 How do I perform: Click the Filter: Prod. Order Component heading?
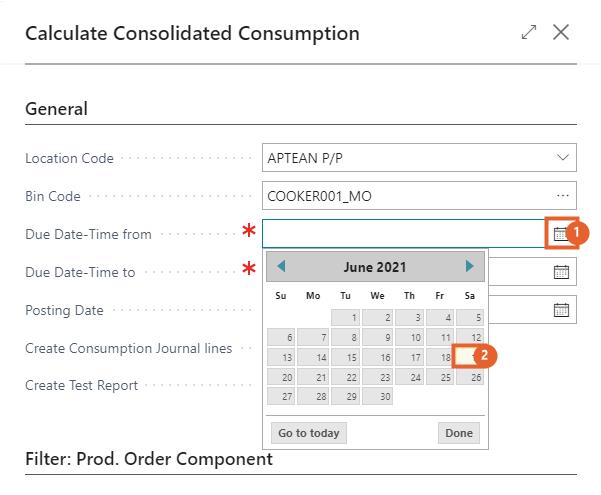pos(148,459)
